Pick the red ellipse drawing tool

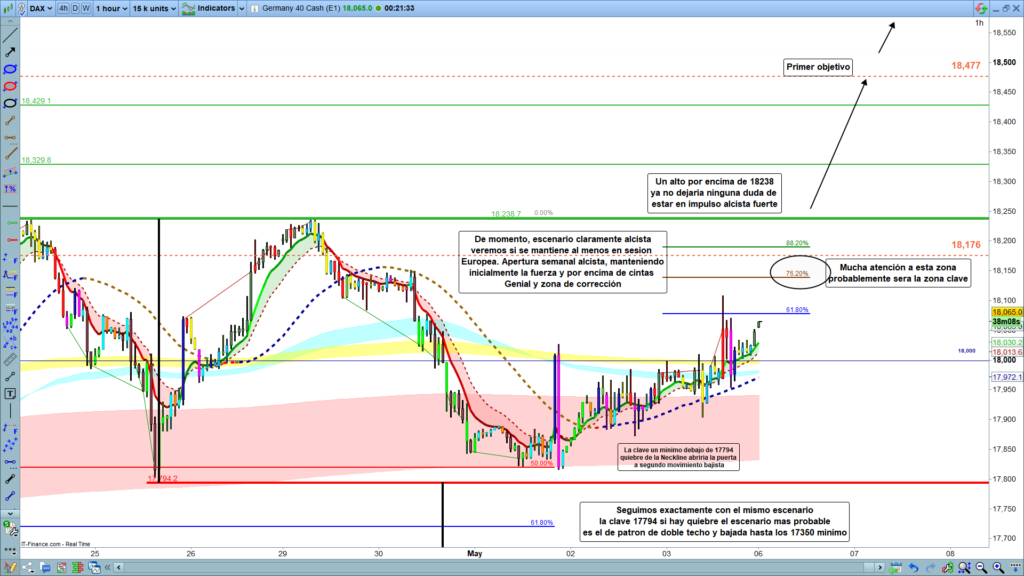point(10,85)
